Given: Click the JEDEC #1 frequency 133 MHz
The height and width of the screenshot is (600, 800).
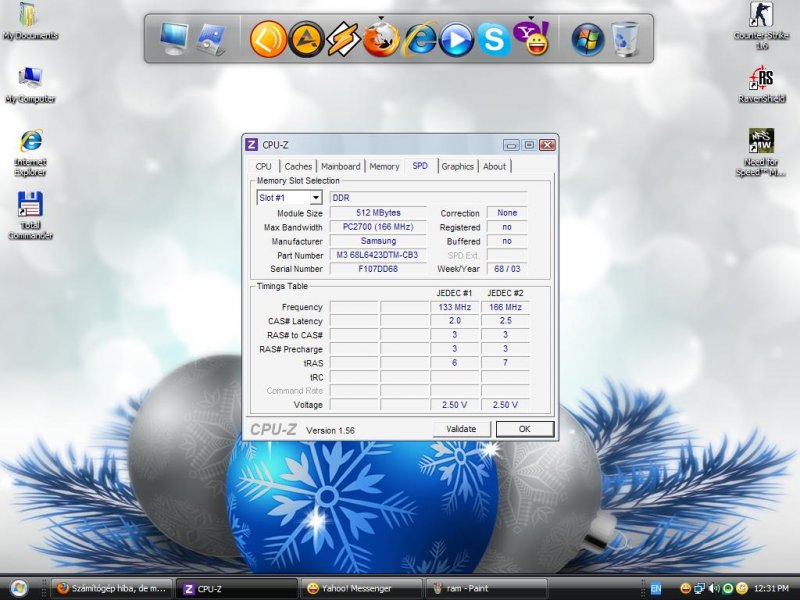Looking at the screenshot, I should pos(455,307).
